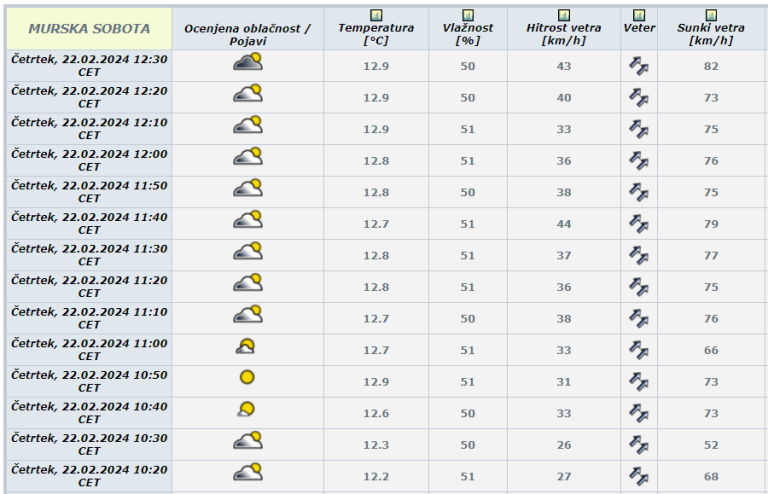Click the cloudy weather icon at 12:30
Viewport: 768px width, 494px height.
(247, 63)
